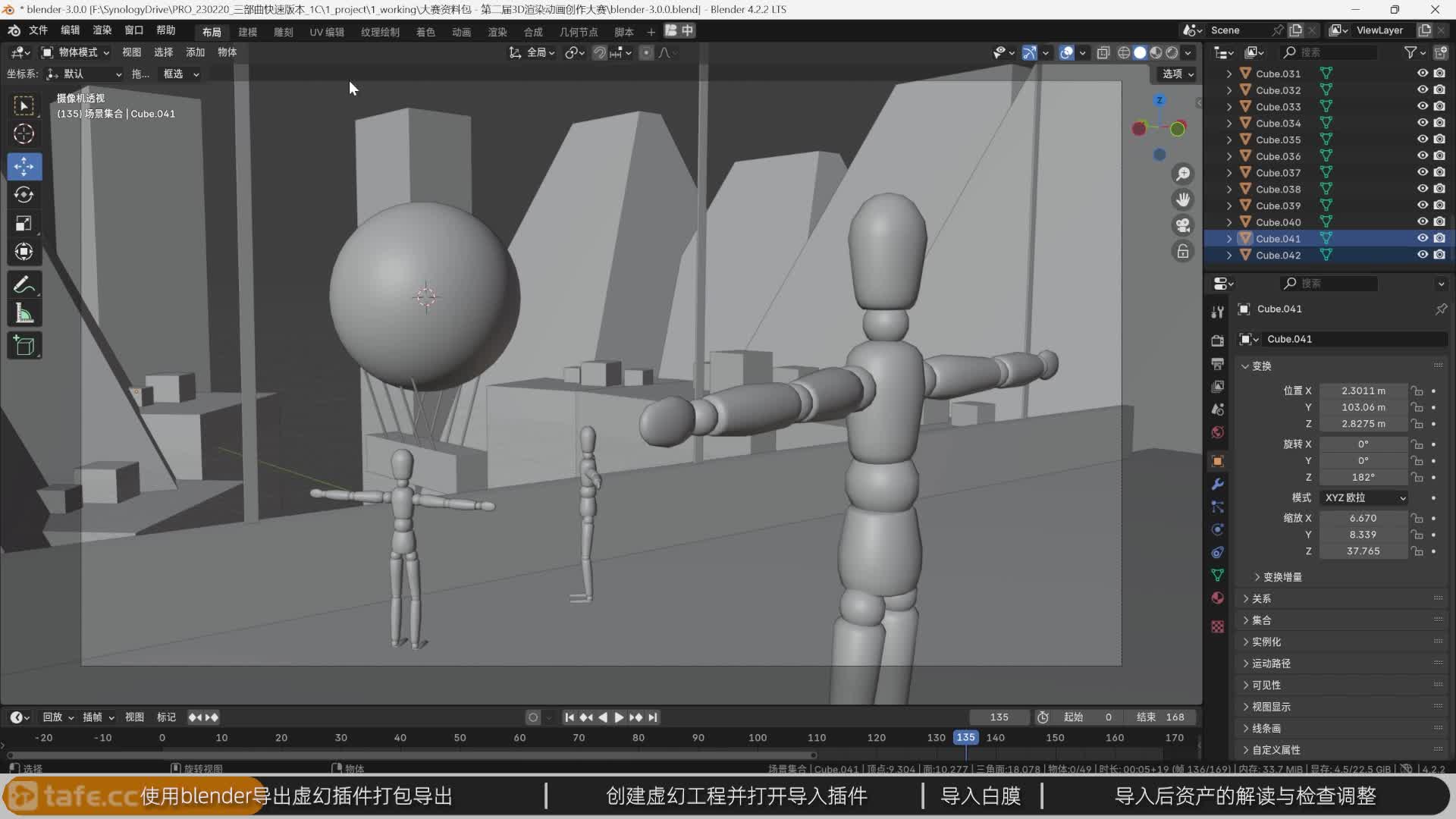
Task: Open the 物体模式 mode dropdown
Action: (75, 52)
